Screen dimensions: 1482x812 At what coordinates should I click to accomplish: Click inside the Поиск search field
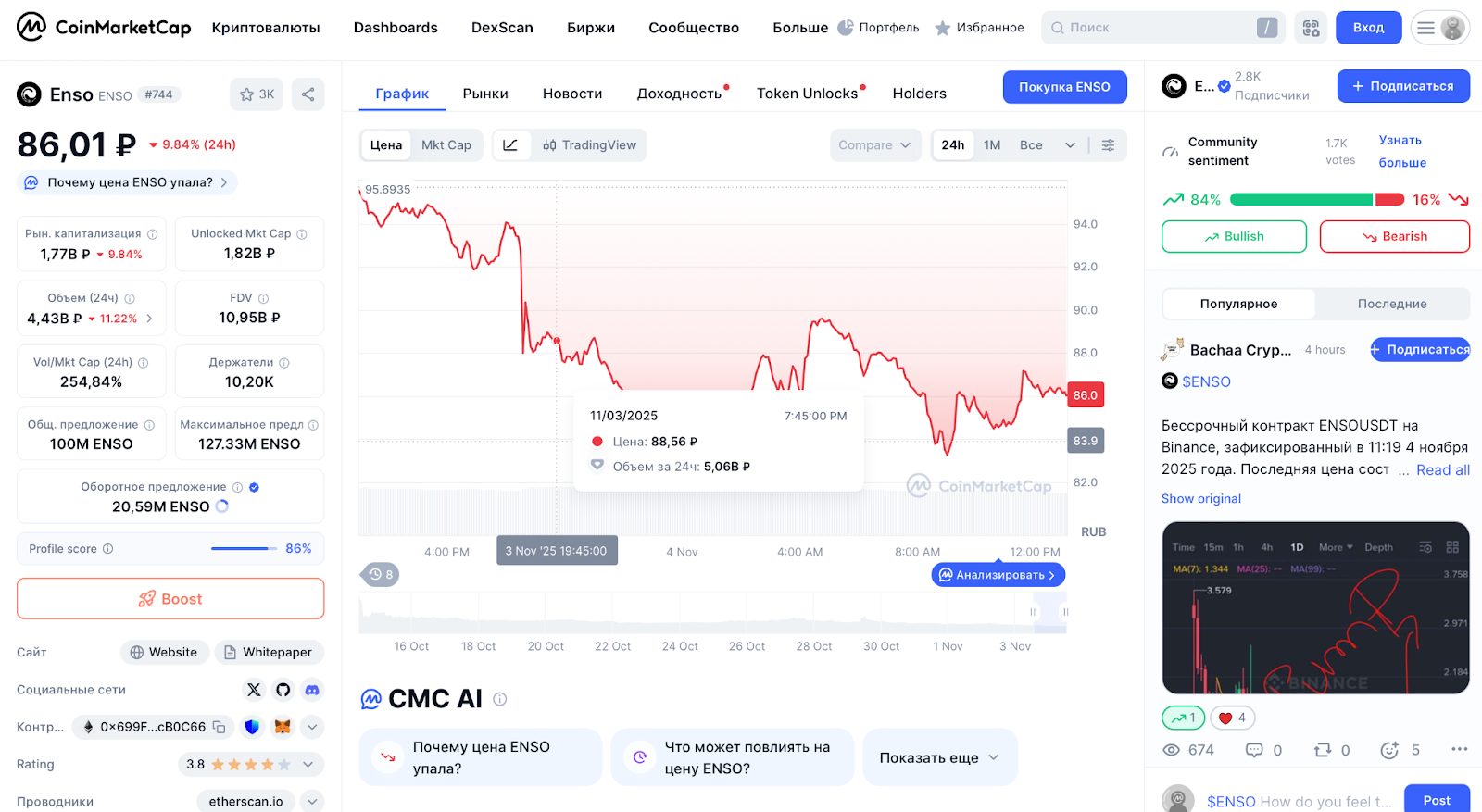pos(1158,27)
